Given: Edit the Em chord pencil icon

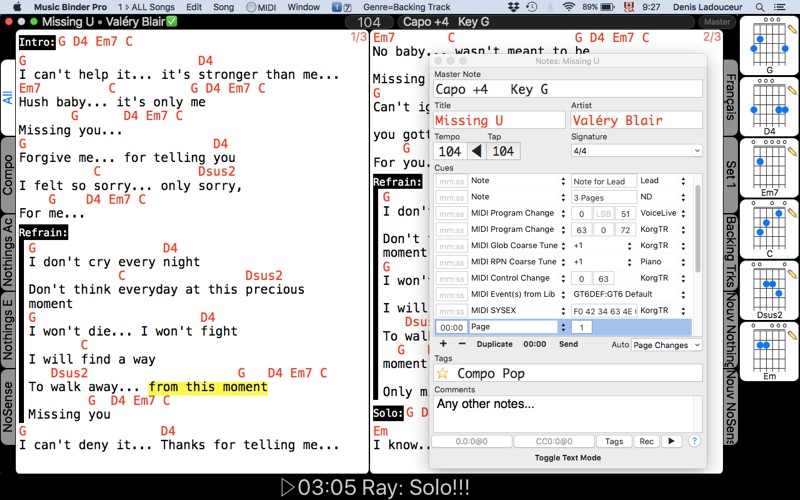Looking at the screenshot, I should pyautogui.click(x=792, y=335).
